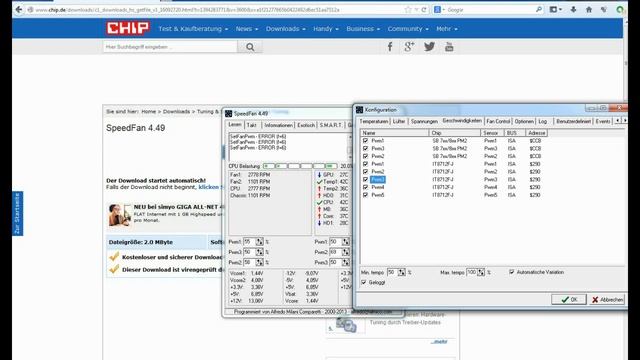Bookmark the page with the star icon
This screenshot has width=640, height=360.
408,10
